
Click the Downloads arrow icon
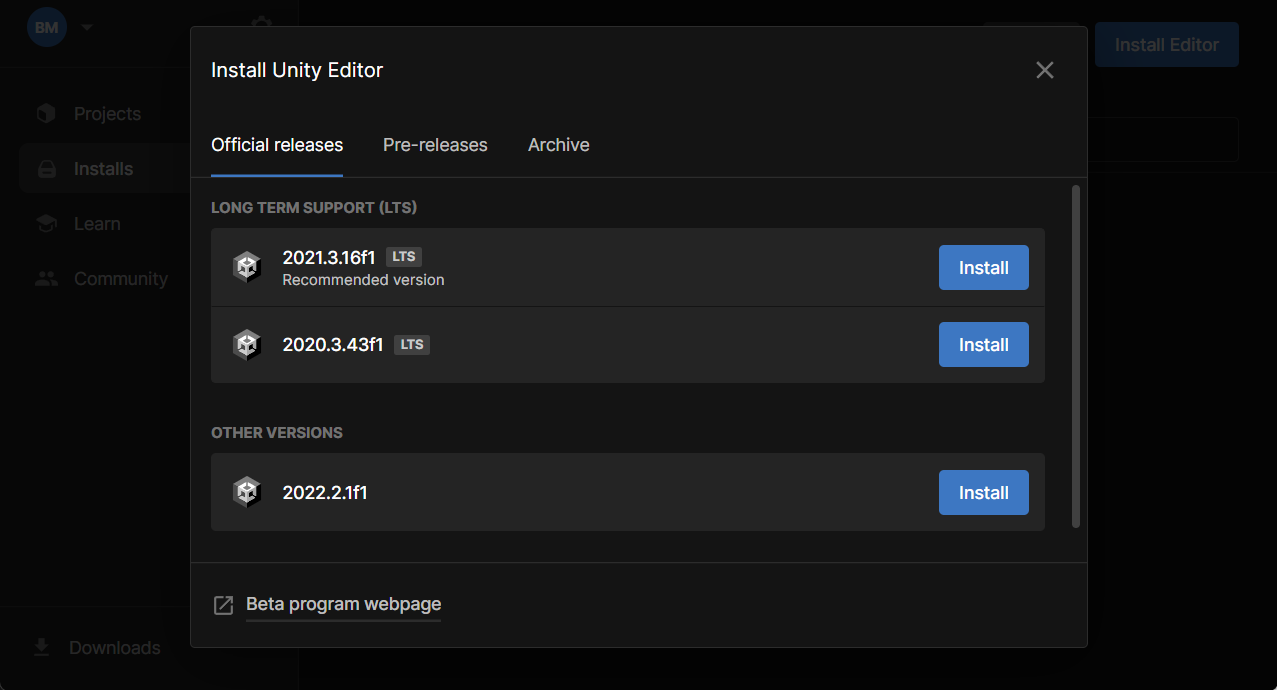coord(42,648)
